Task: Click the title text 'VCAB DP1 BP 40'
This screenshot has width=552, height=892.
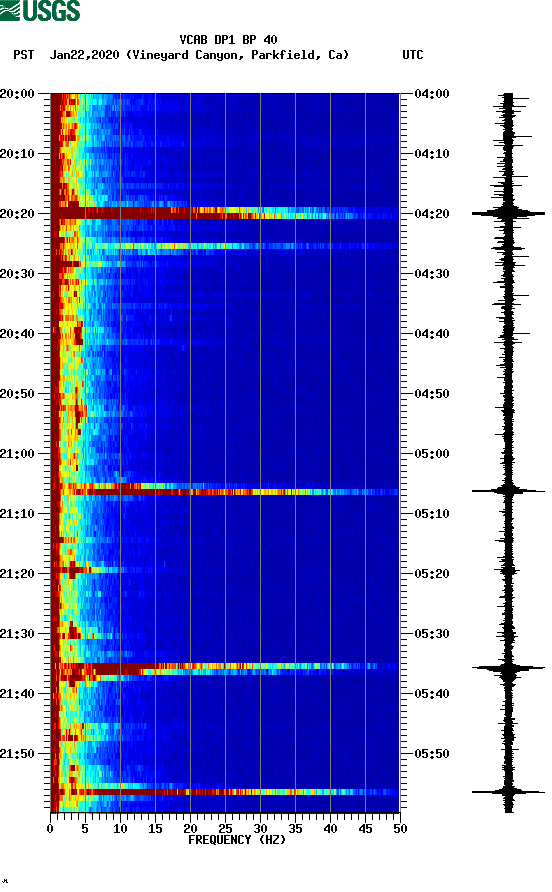Action: [x=228, y=40]
